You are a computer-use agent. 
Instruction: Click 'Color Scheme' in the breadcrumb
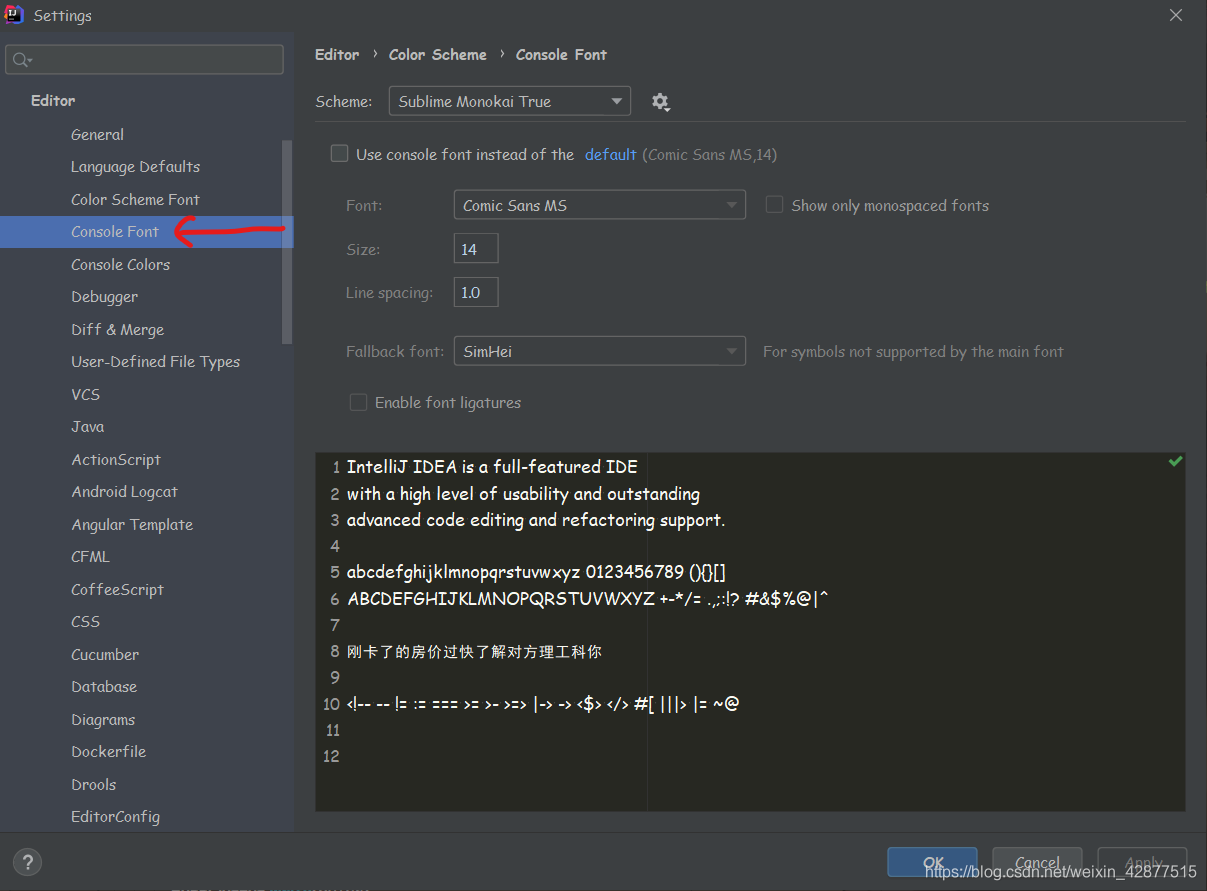pyautogui.click(x=437, y=55)
